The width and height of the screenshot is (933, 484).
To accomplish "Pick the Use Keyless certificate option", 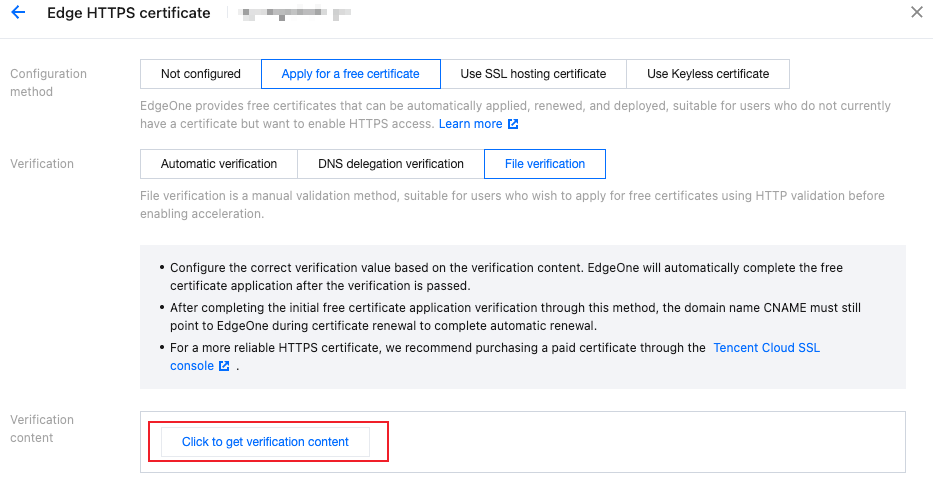I will [x=708, y=74].
